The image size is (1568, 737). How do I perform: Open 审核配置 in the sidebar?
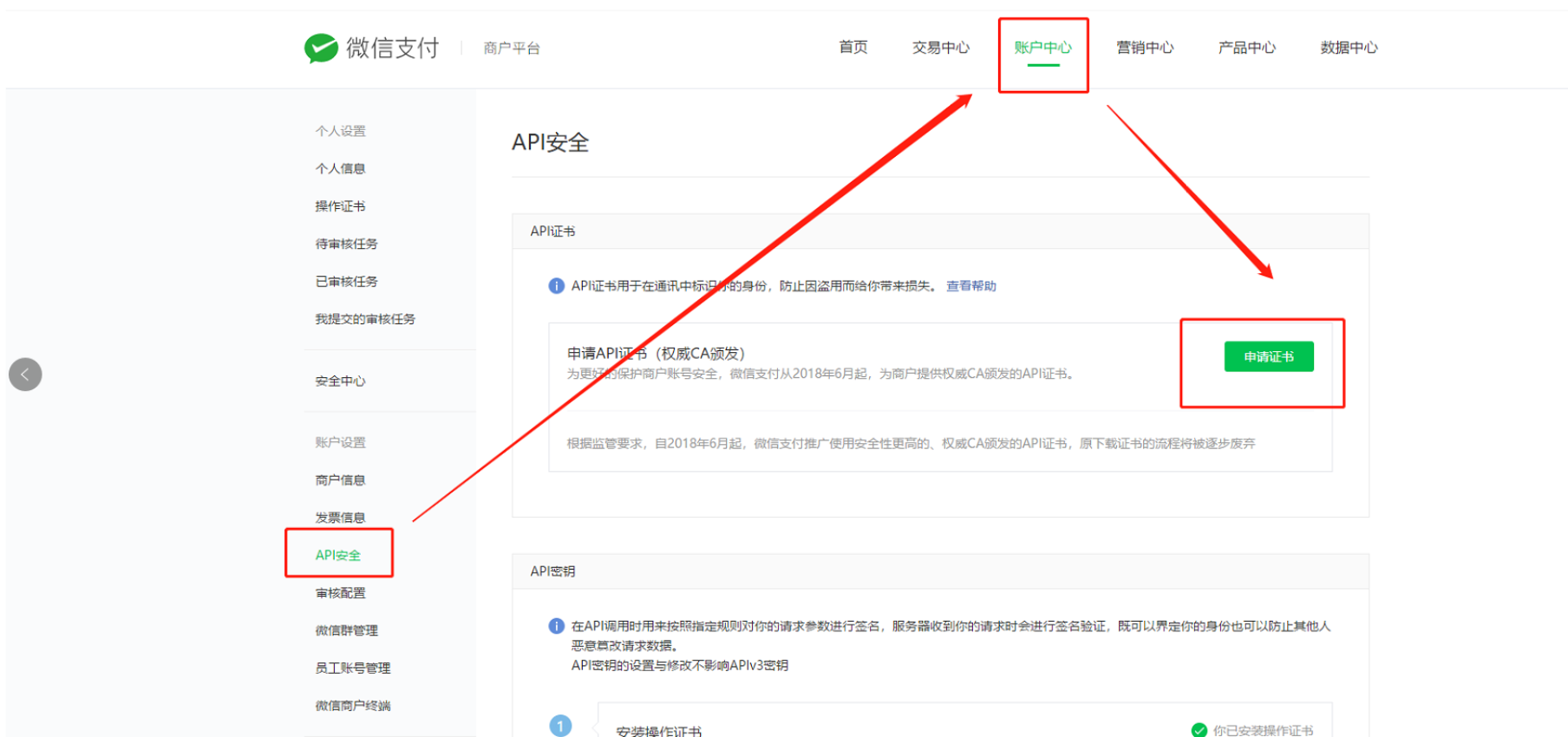click(340, 593)
